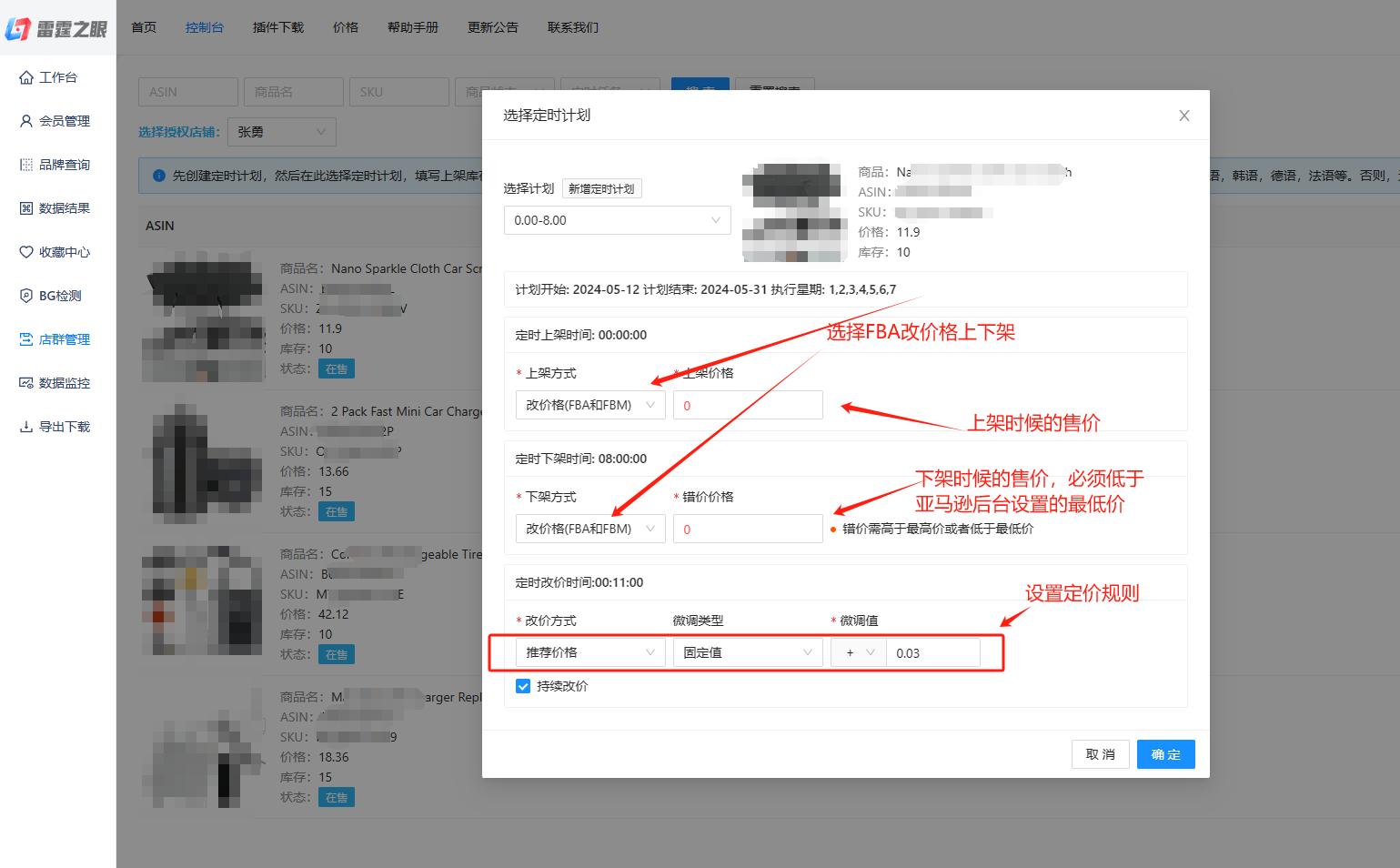Expand the 改价方式 推荐价格 dropdown

589,652
